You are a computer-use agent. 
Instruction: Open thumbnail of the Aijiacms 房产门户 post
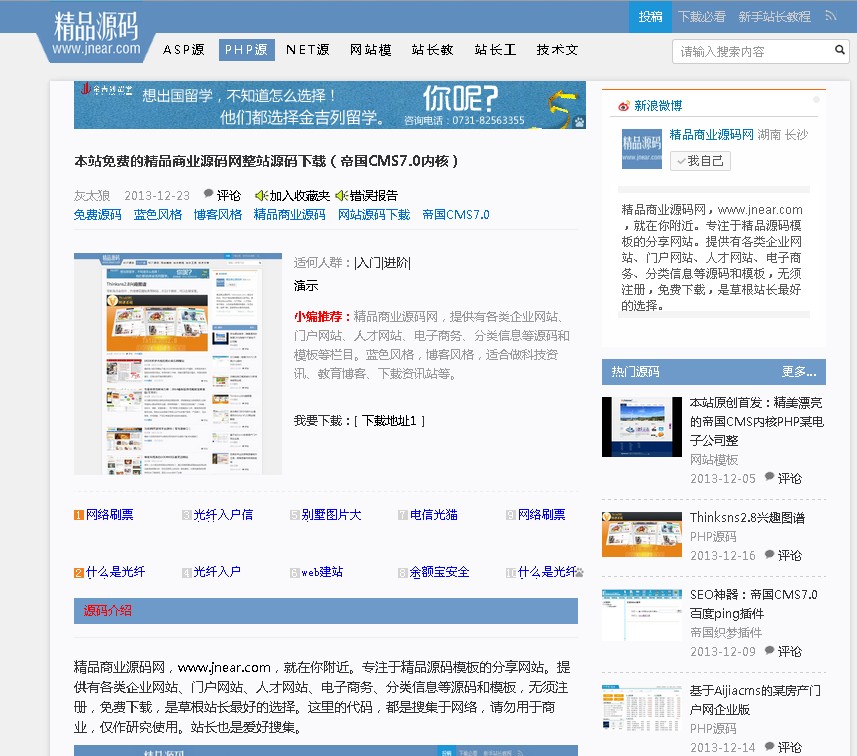[x=642, y=708]
